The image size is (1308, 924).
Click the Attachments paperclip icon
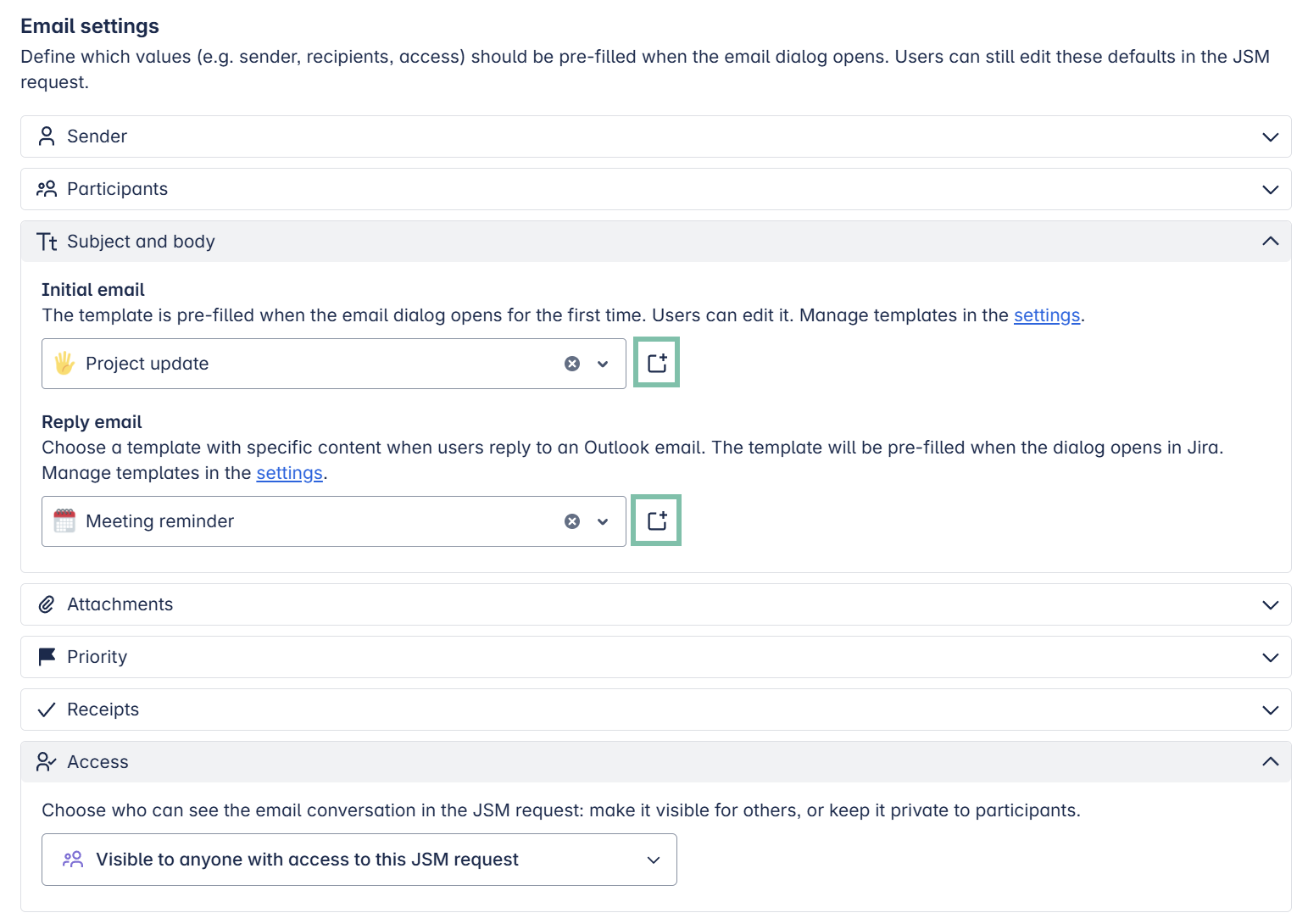point(47,604)
